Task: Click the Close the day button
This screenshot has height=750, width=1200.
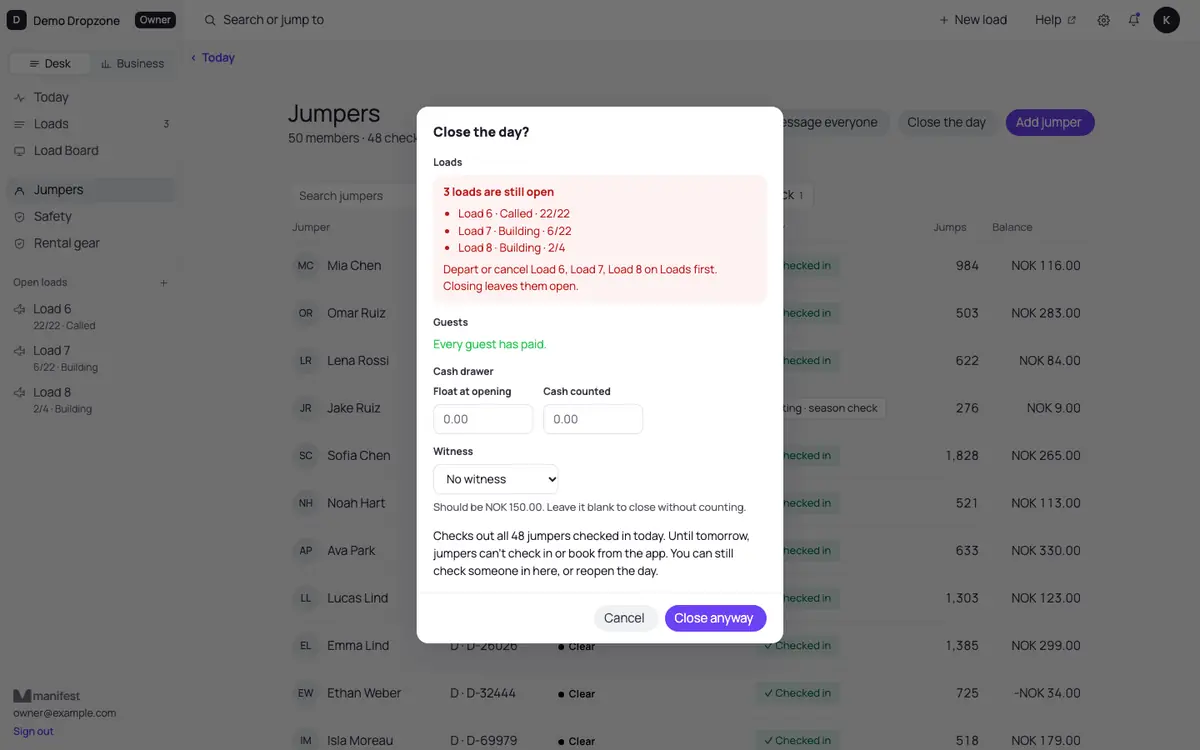Action: pos(946,123)
